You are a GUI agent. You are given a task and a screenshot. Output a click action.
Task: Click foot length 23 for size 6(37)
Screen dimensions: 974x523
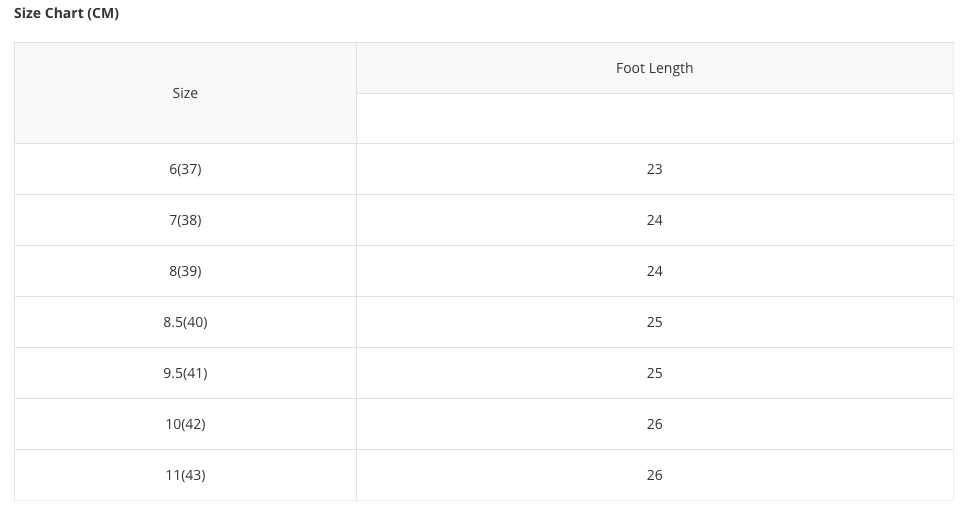(x=654, y=169)
